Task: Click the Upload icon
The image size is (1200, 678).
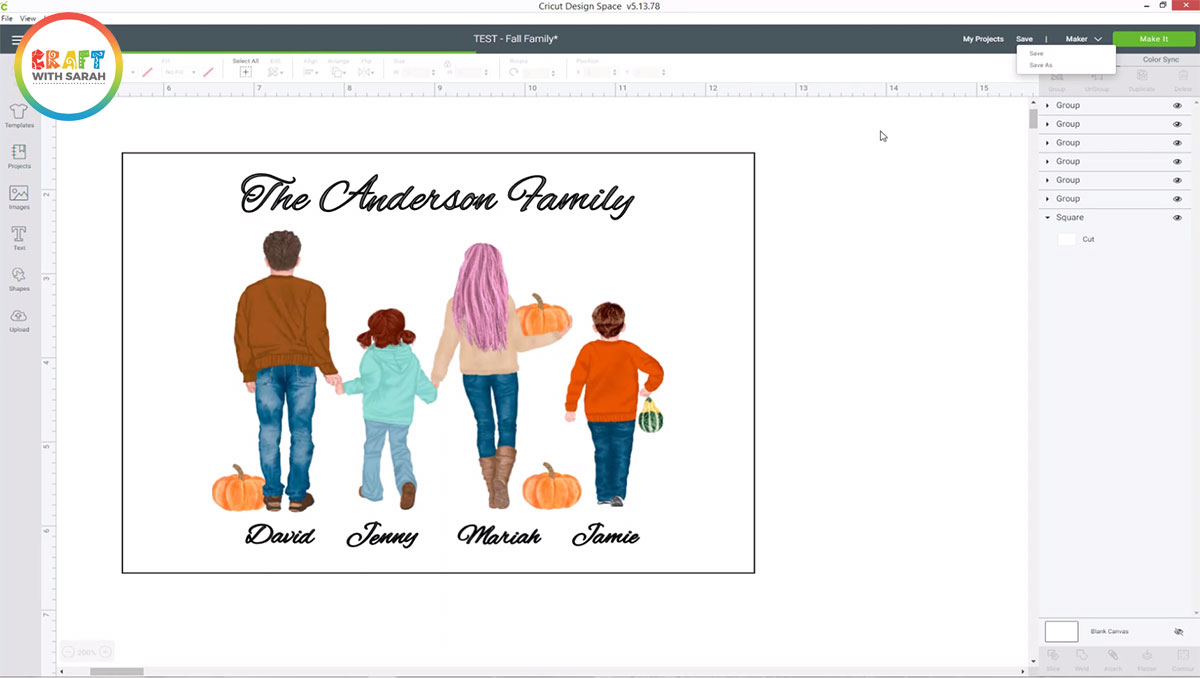Action: [x=19, y=319]
